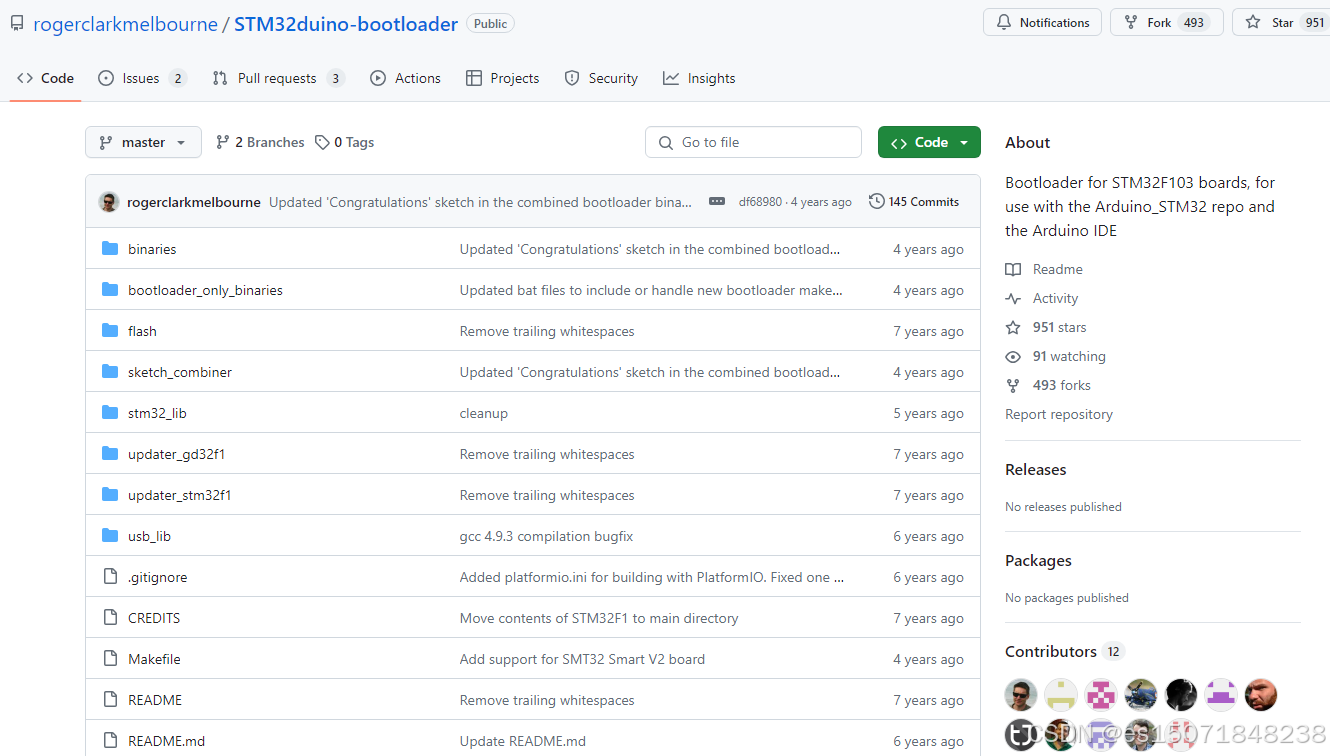Click the Fork 493 button
1330x756 pixels.
[x=1167, y=22]
